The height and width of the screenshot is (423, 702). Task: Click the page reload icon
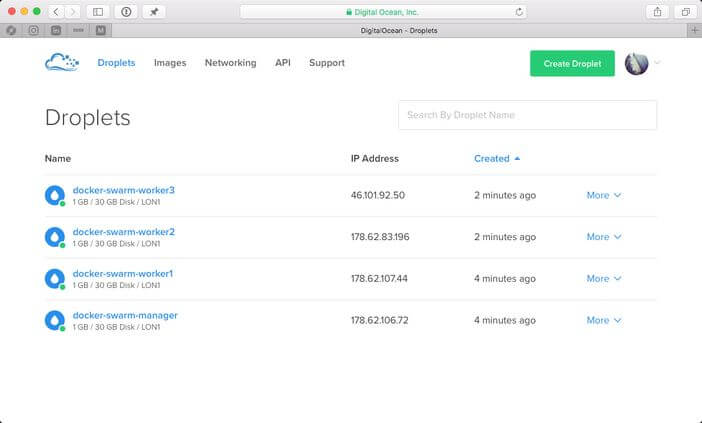click(519, 12)
